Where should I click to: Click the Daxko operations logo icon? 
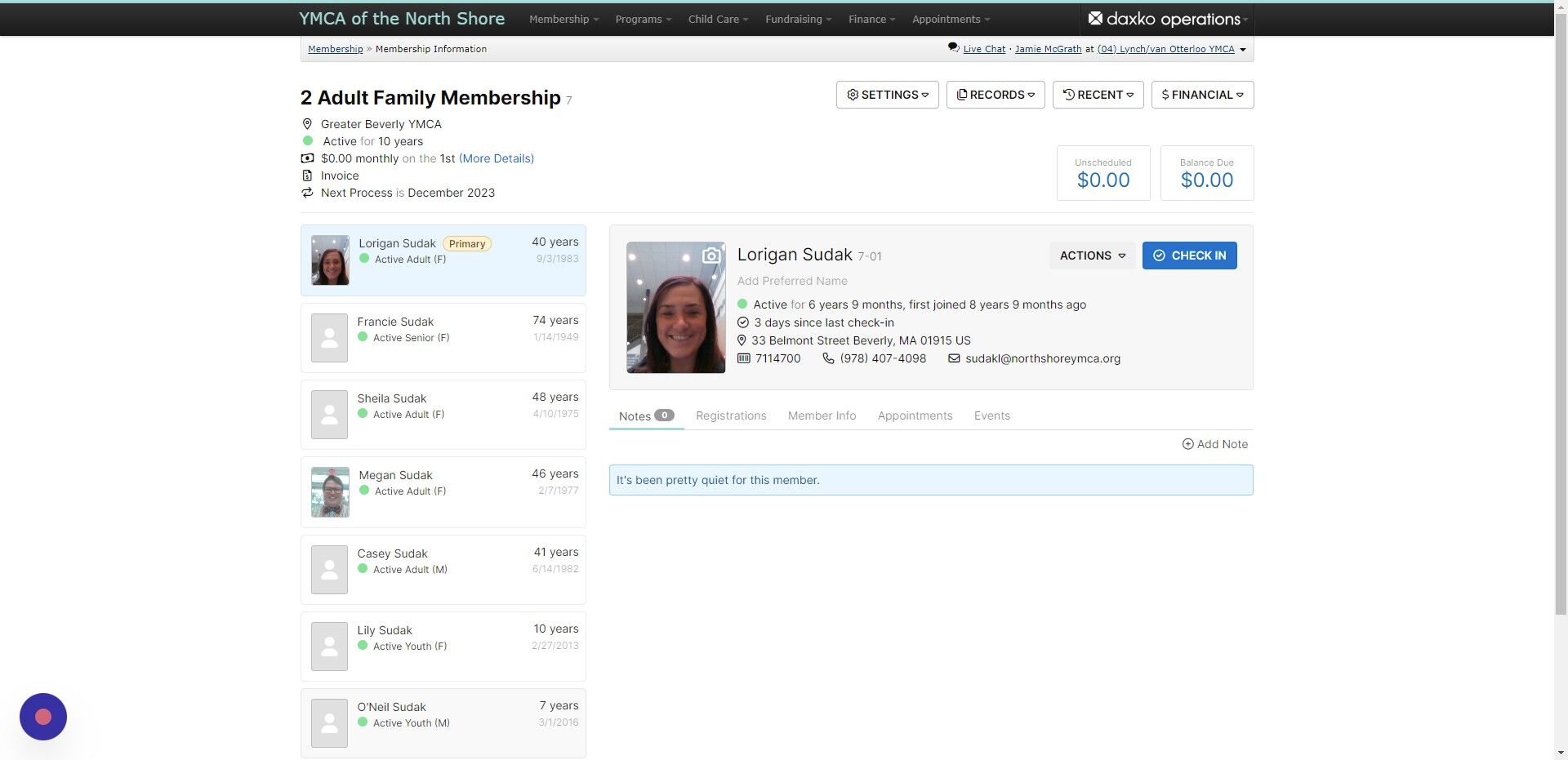point(1095,19)
